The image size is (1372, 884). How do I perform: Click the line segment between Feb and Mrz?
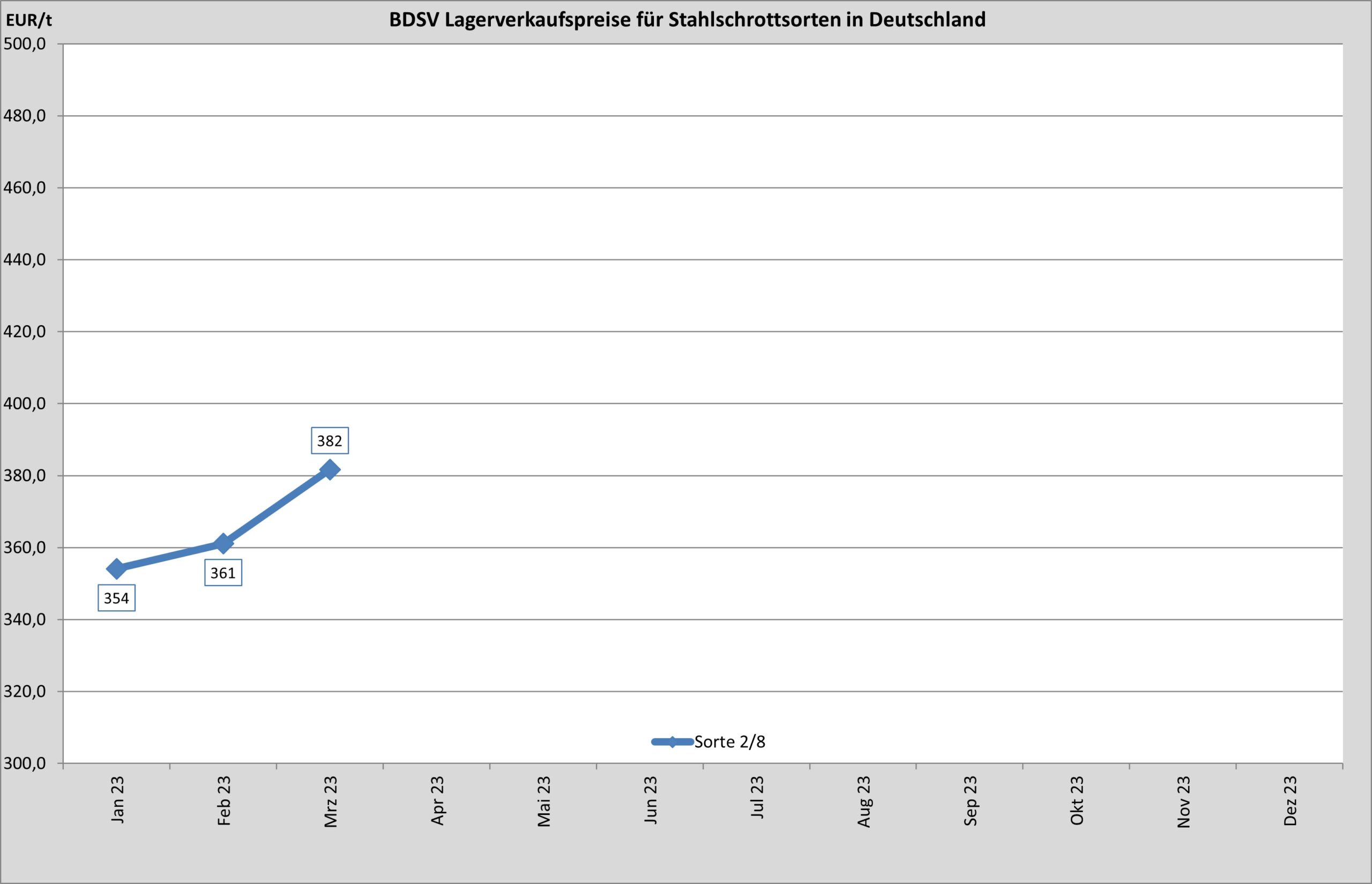tap(276, 506)
